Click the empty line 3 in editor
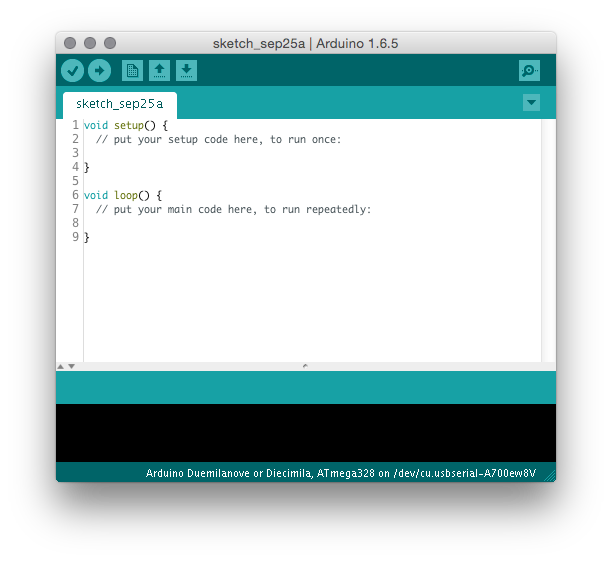This screenshot has height=562, width=612. click(312, 153)
